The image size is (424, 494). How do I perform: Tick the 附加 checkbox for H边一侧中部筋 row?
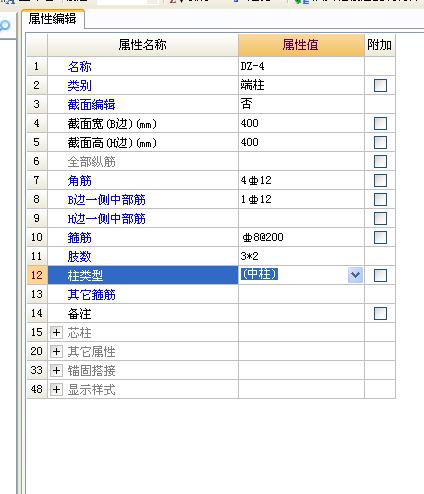pyautogui.click(x=380, y=218)
